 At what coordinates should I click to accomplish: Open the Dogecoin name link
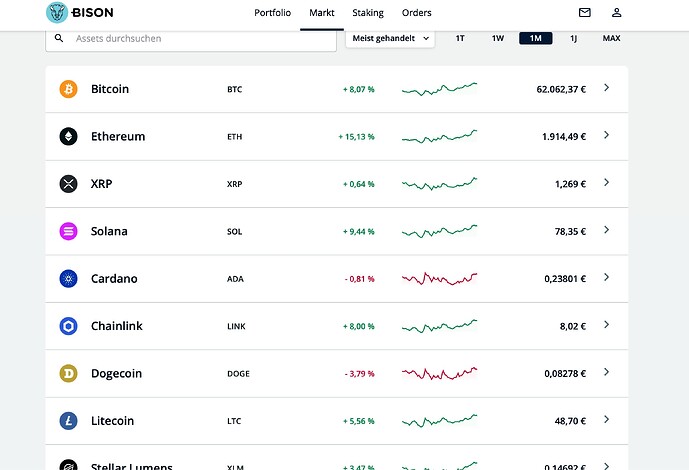[x=116, y=373]
